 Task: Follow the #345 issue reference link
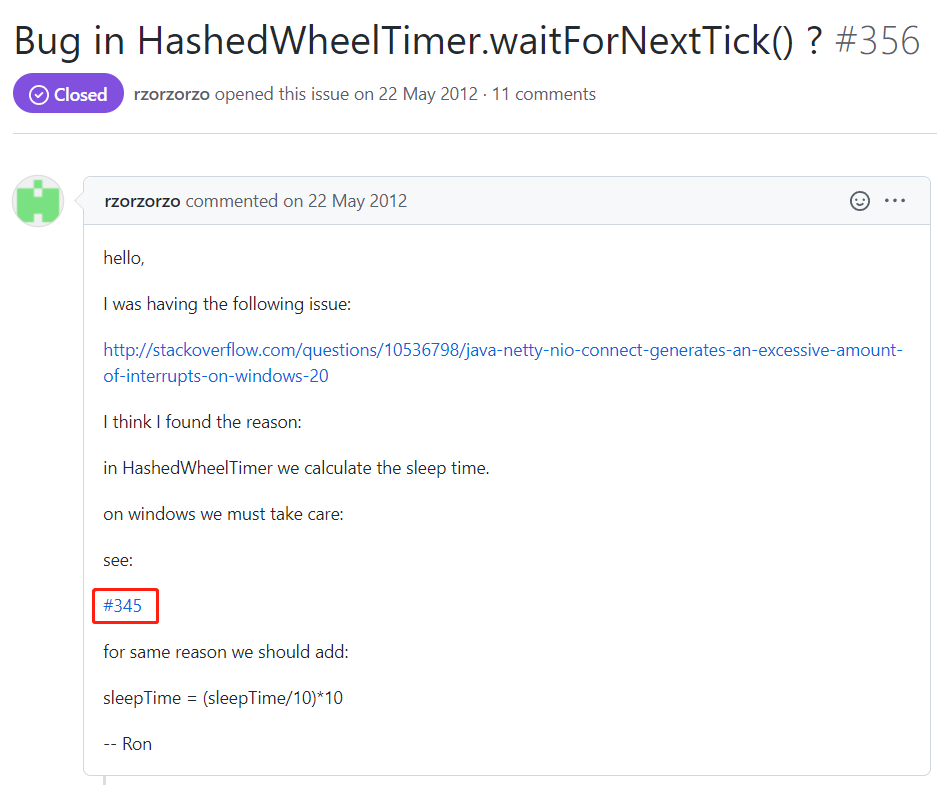pos(123,606)
